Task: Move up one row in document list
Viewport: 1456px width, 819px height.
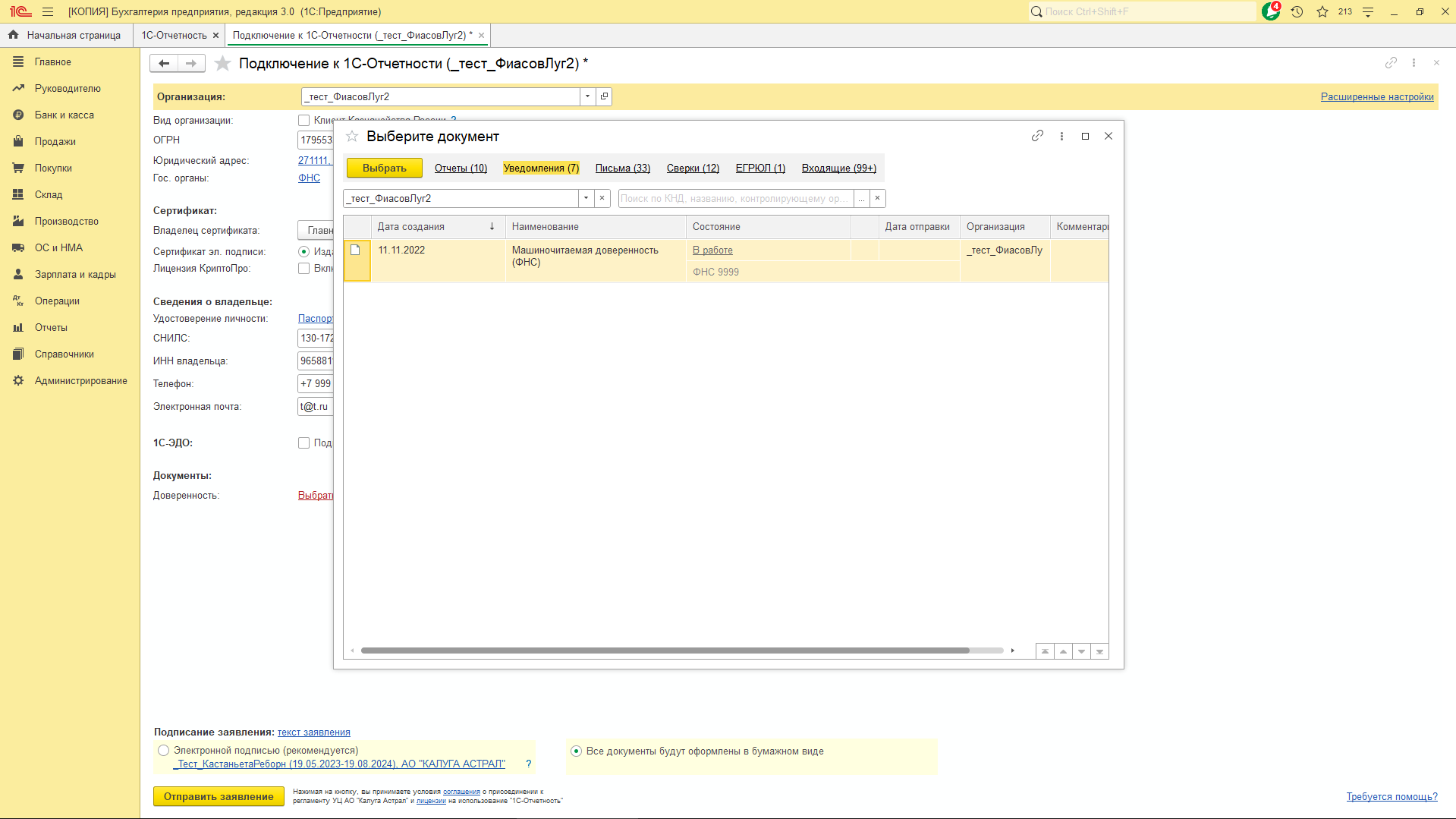Action: (x=1063, y=651)
